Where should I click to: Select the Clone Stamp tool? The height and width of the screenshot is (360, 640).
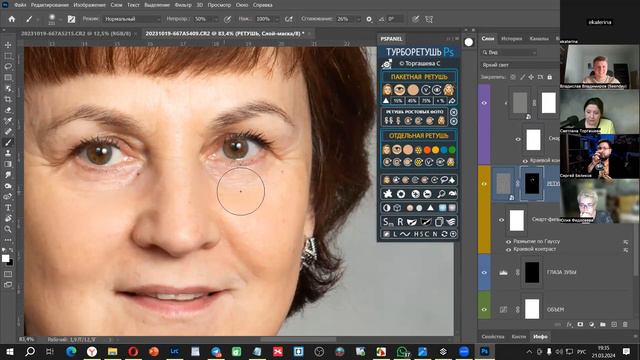8,153
